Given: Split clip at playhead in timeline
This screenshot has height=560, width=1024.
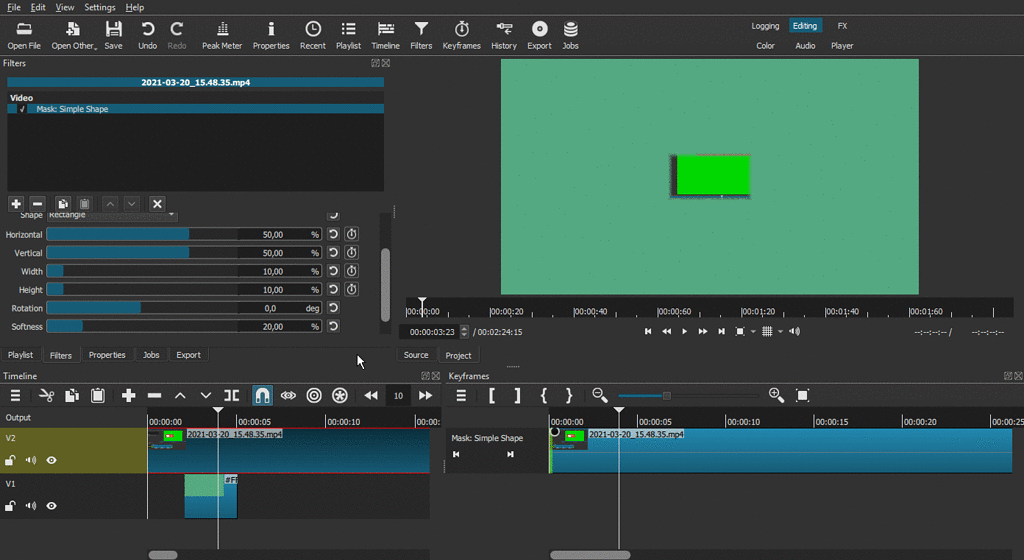Looking at the screenshot, I should (231, 396).
